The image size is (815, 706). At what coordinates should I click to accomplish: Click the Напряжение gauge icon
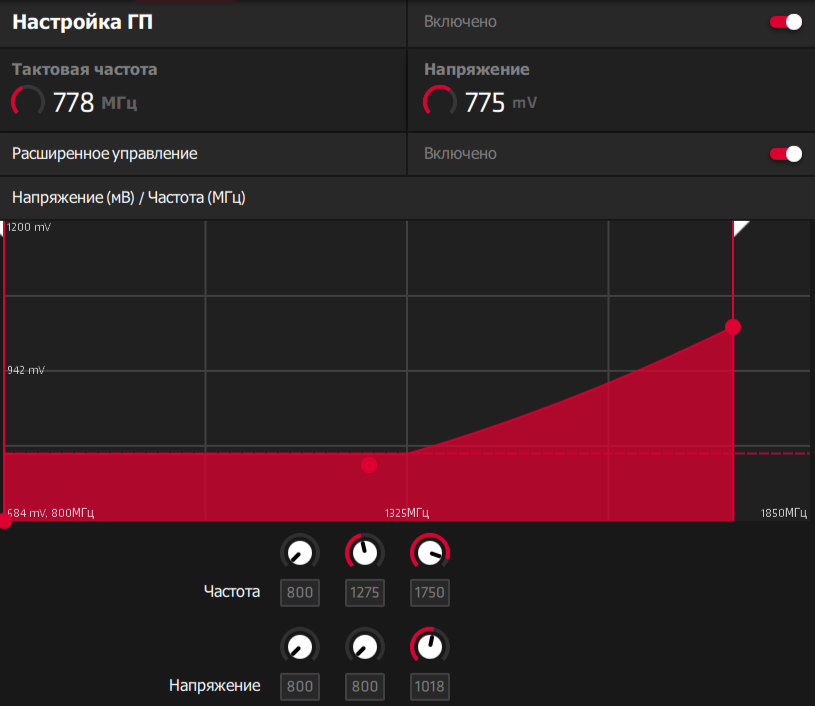click(440, 101)
